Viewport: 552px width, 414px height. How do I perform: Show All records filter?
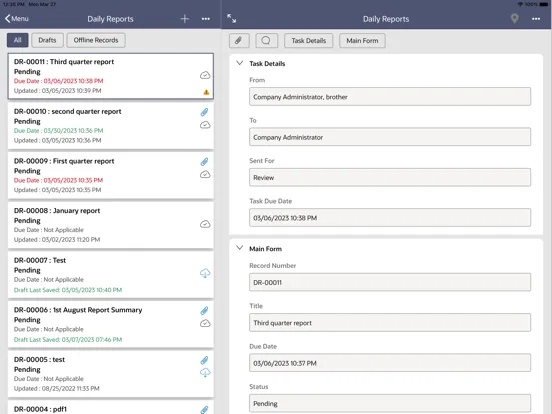tap(18, 40)
